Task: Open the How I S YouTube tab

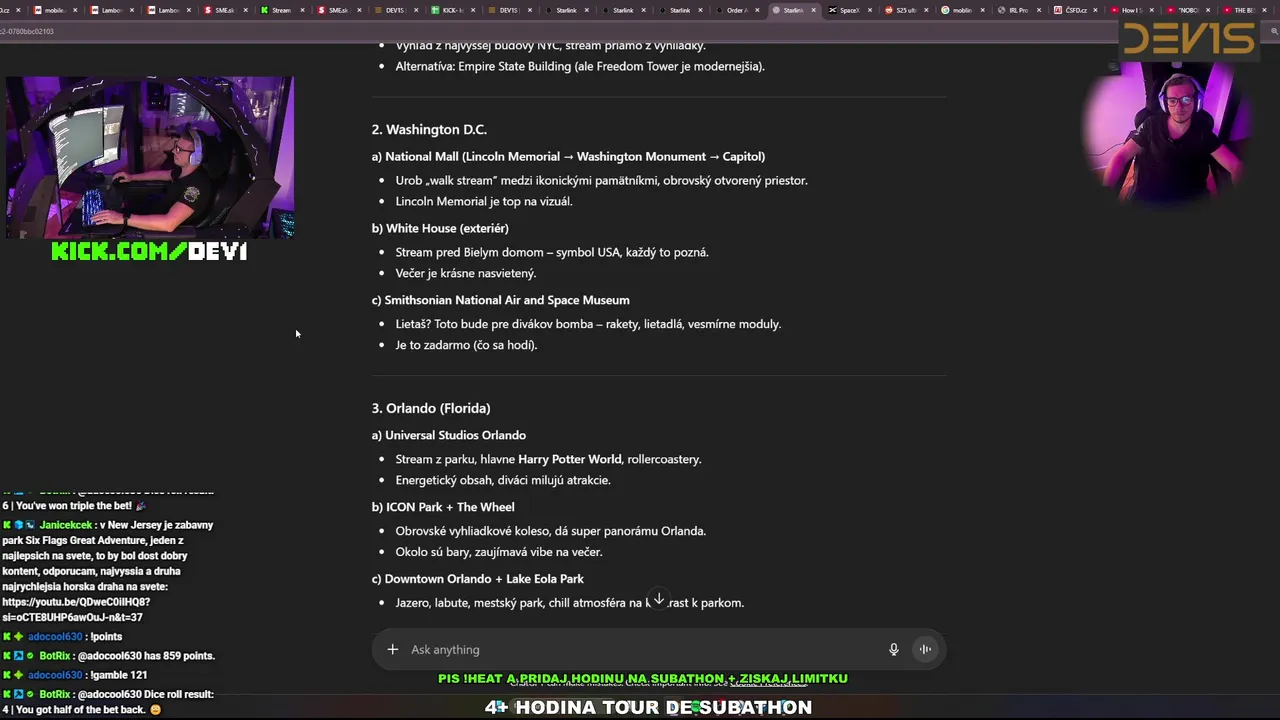Action: click(1130, 10)
